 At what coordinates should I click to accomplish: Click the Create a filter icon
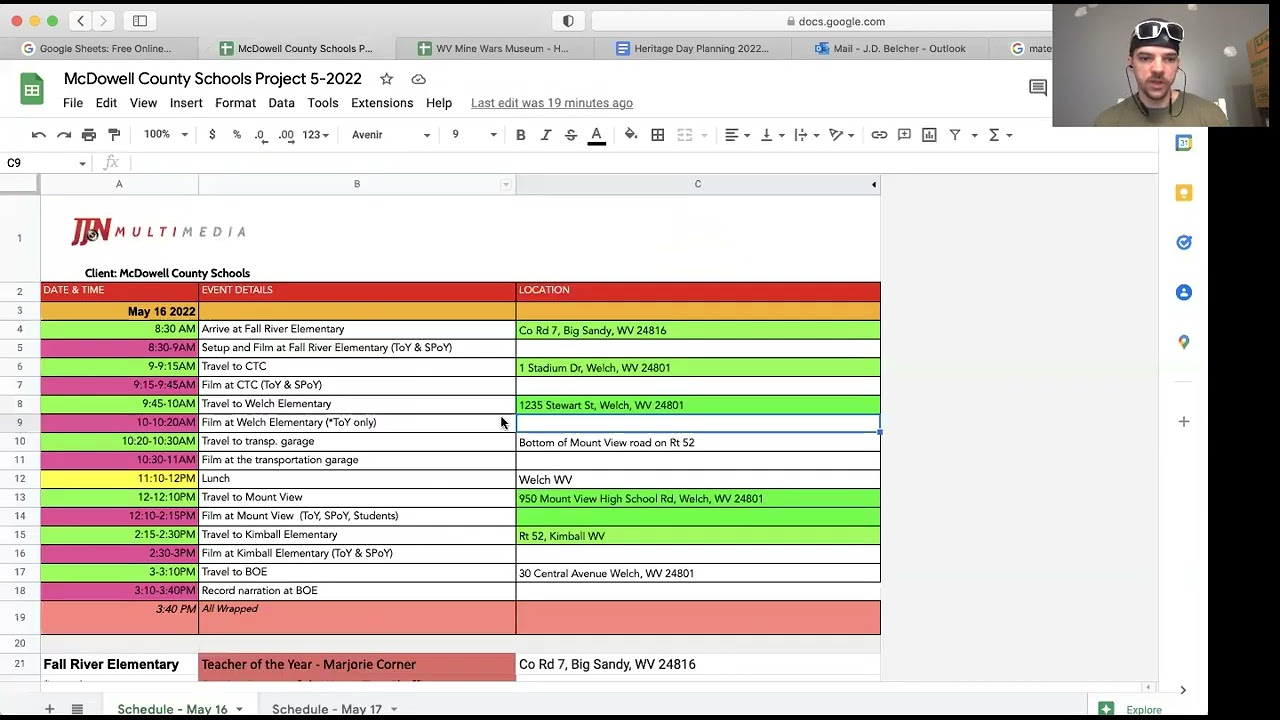coord(955,135)
